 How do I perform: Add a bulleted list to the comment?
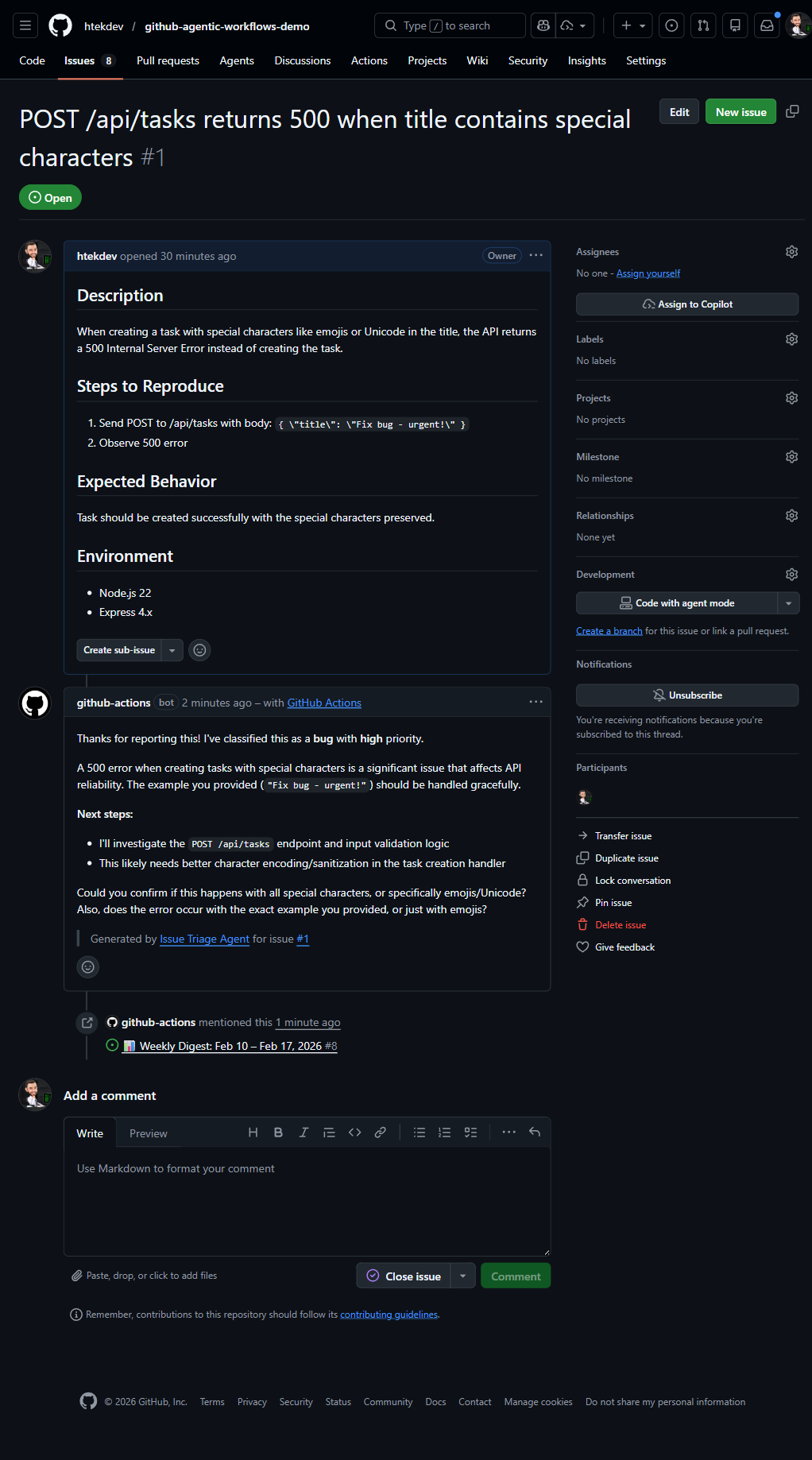pos(419,1132)
